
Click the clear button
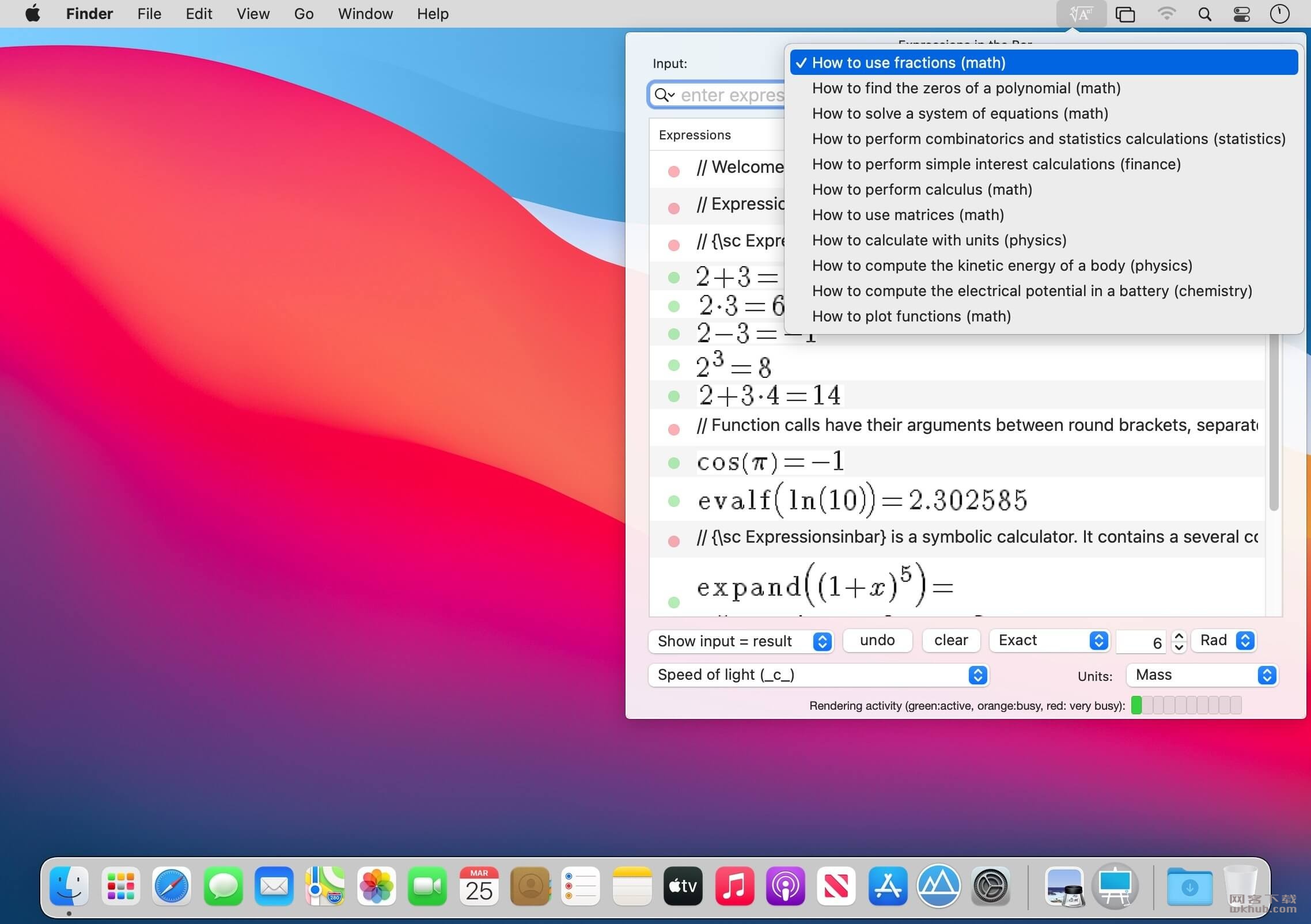coord(951,641)
